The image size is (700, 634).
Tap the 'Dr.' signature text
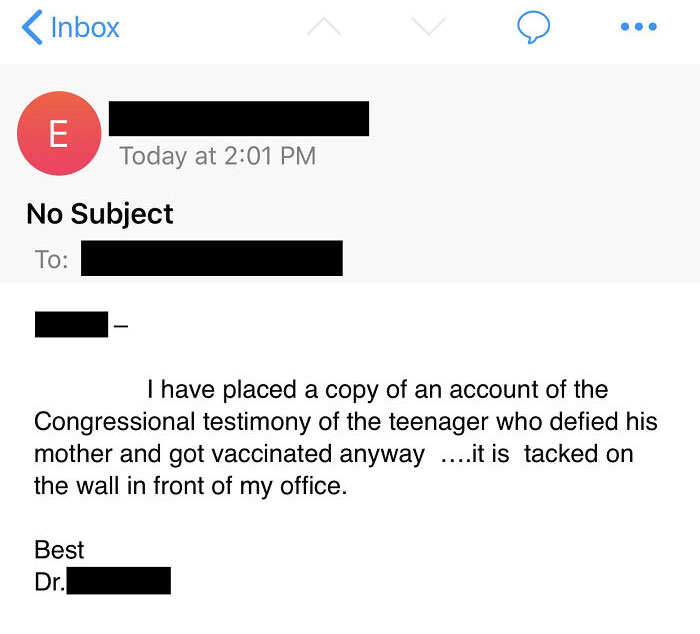[x=50, y=582]
